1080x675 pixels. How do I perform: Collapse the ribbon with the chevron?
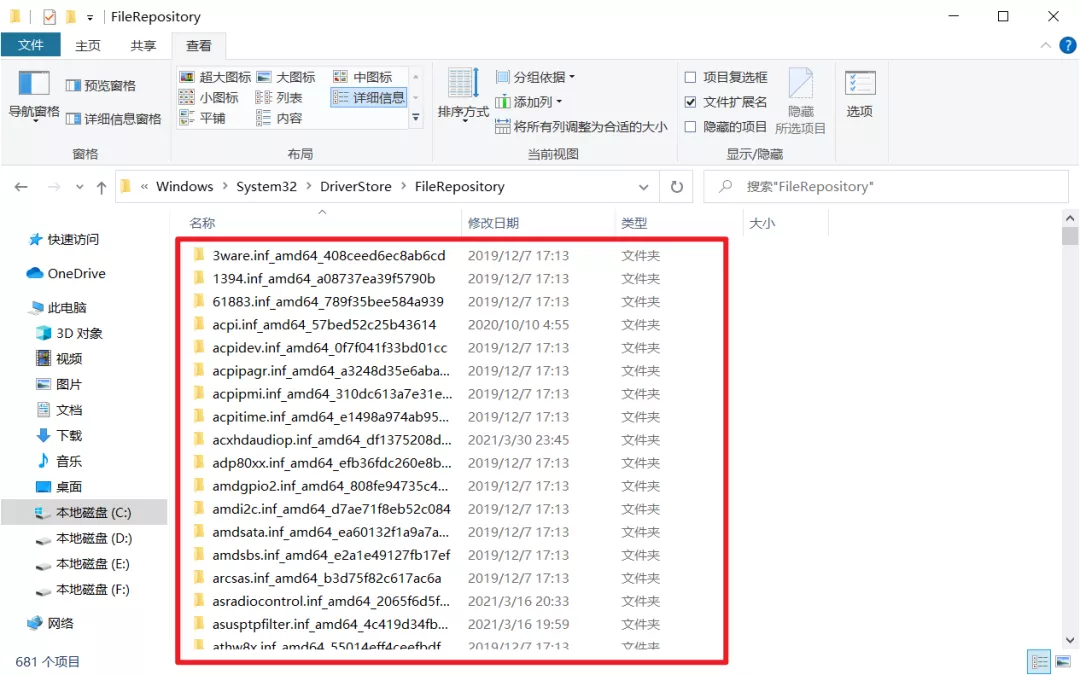coord(1046,45)
